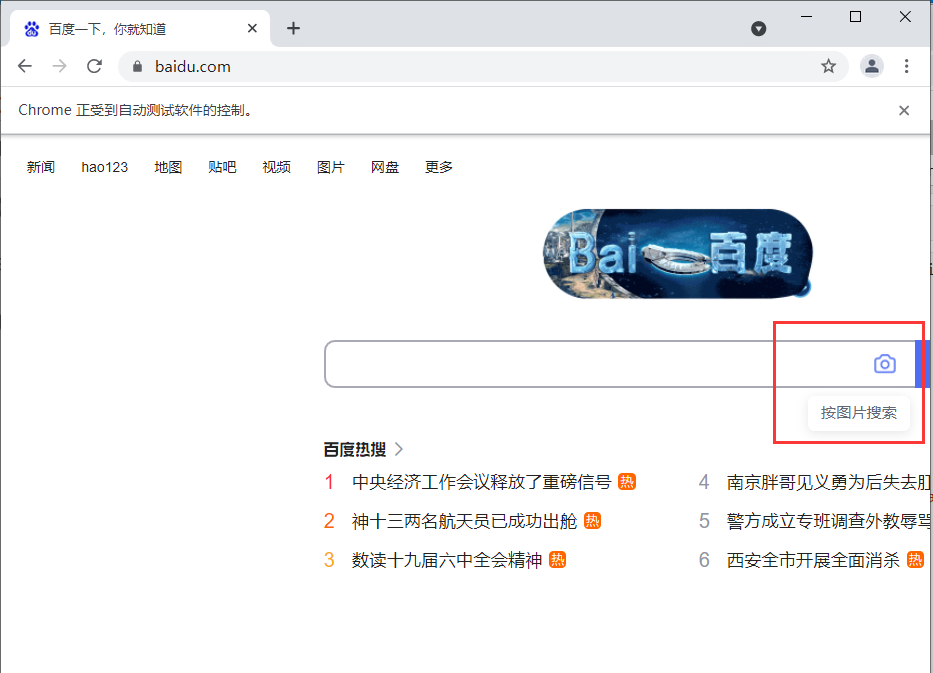Viewport: 933px width, 673px height.
Task: Bookmark the page with the star icon
Action: (x=829, y=66)
